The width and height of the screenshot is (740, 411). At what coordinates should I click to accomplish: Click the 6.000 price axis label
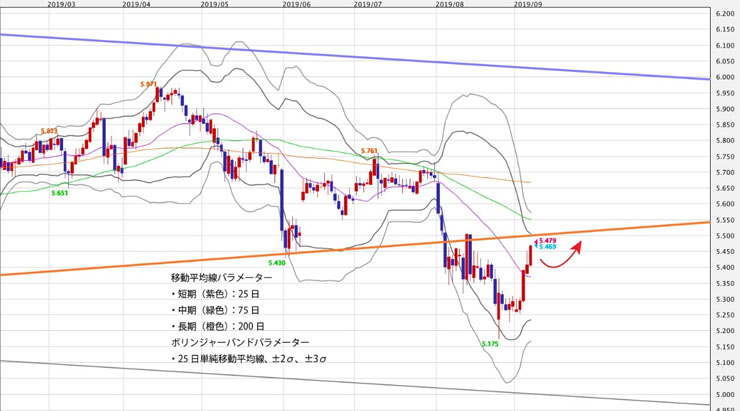coord(725,77)
